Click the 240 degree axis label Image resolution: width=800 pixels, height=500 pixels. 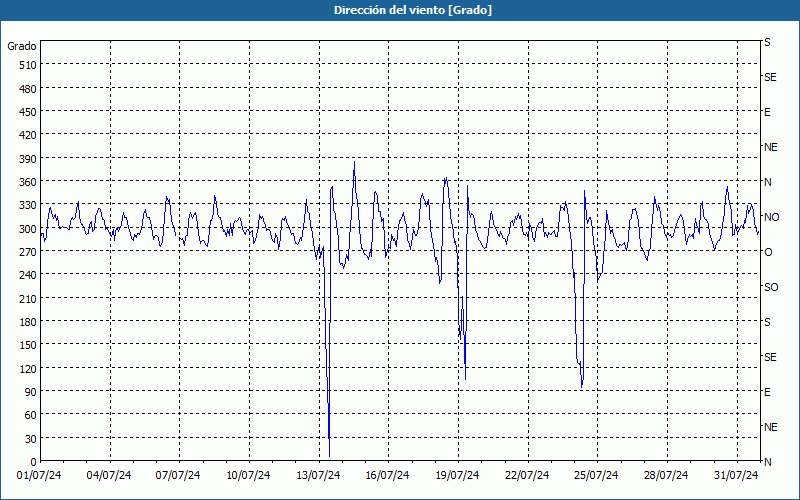28,276
